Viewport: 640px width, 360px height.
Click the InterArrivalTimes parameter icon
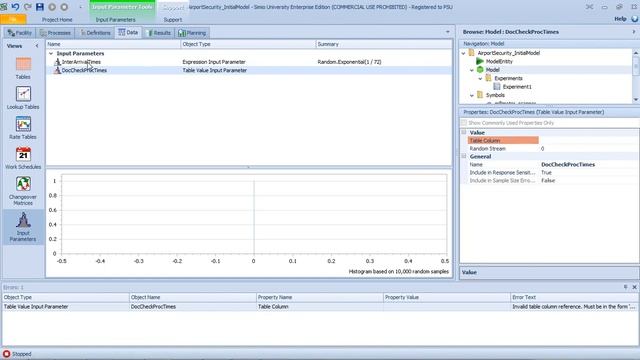click(58, 62)
